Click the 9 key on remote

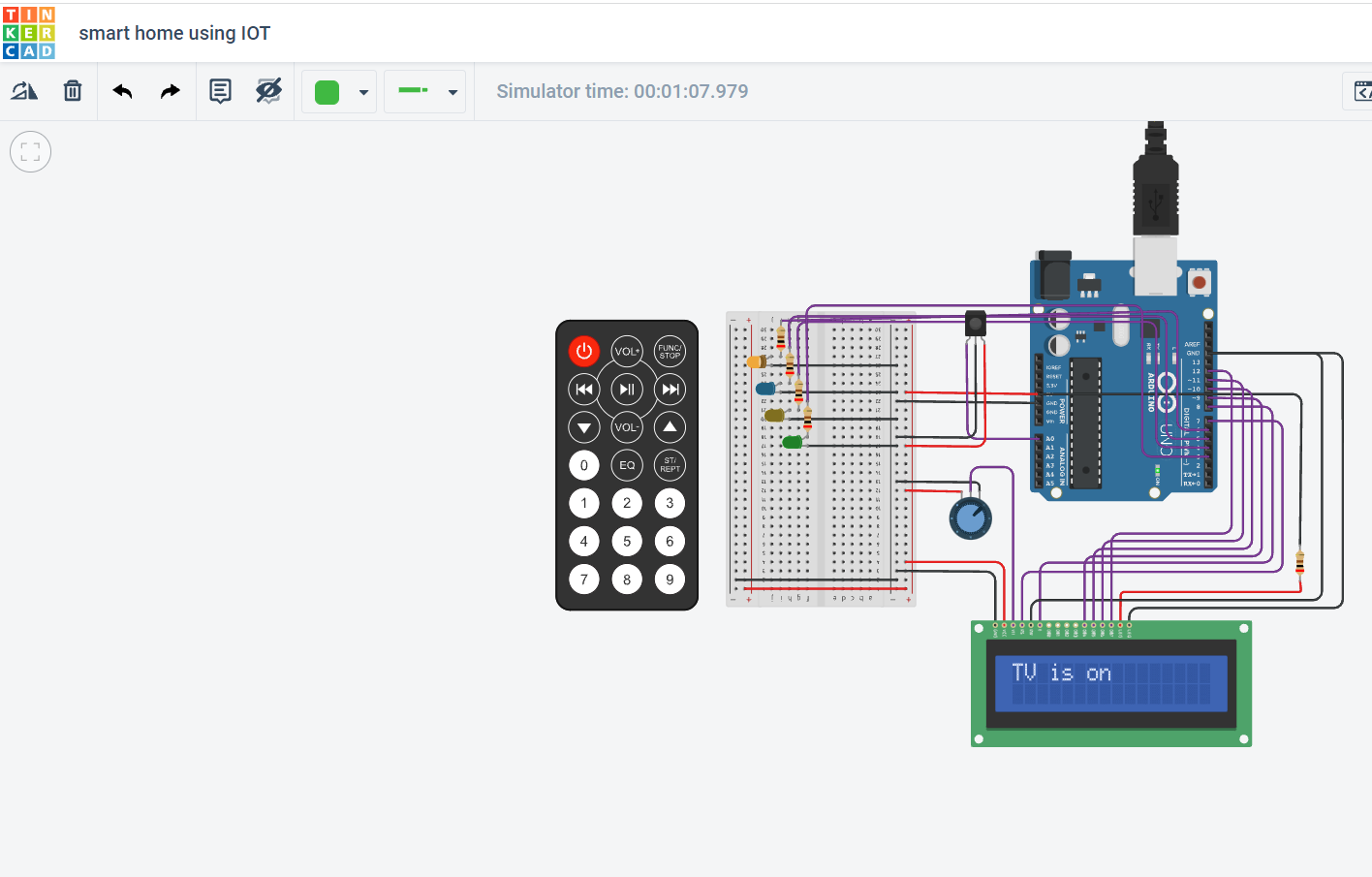pos(670,579)
